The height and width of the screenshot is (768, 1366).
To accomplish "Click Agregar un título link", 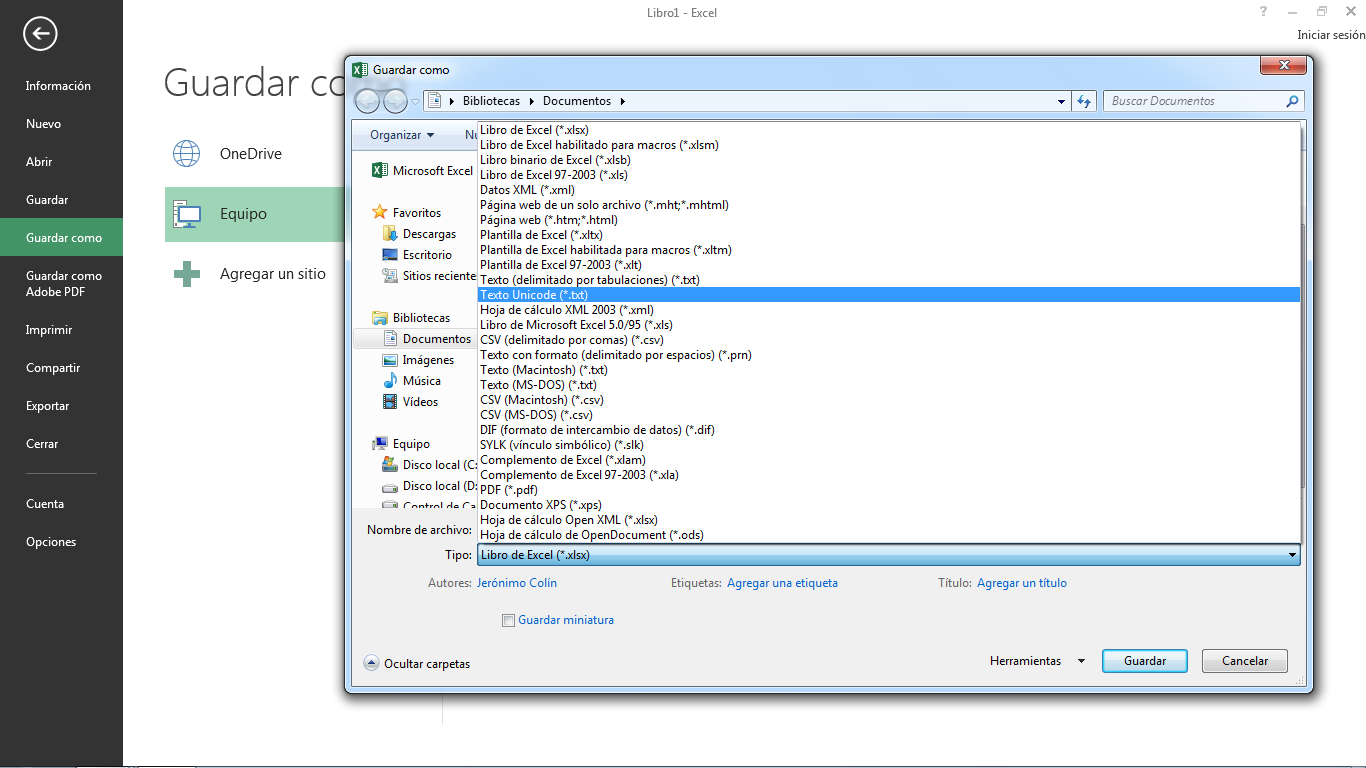I will [1022, 583].
